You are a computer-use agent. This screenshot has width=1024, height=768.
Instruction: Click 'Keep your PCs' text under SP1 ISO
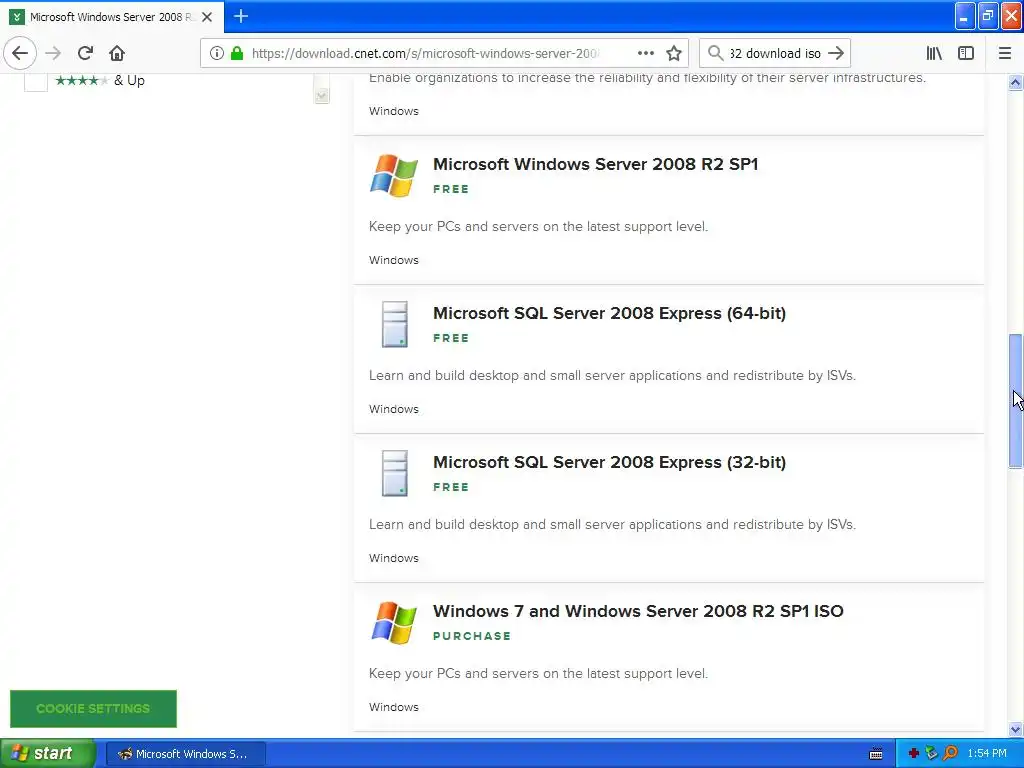click(538, 673)
